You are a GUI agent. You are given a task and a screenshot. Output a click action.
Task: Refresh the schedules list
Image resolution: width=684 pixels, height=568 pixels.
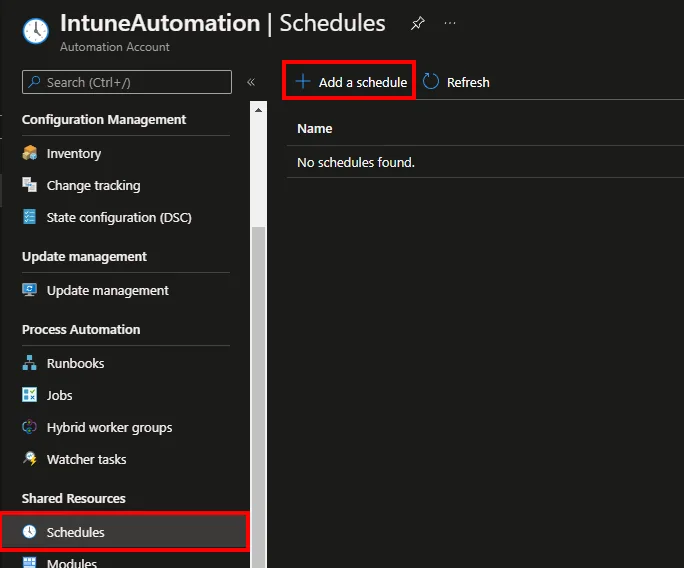456,82
